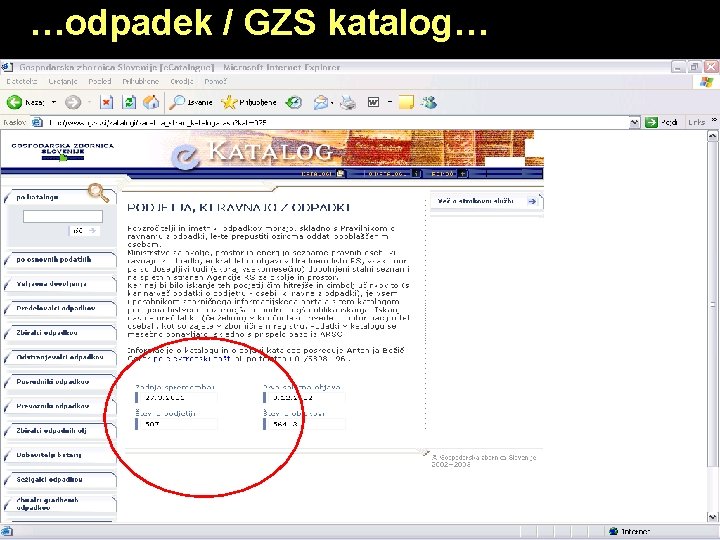Click the plus icon in the blue navigation bar
This screenshot has height=540, width=720.
click(462, 174)
